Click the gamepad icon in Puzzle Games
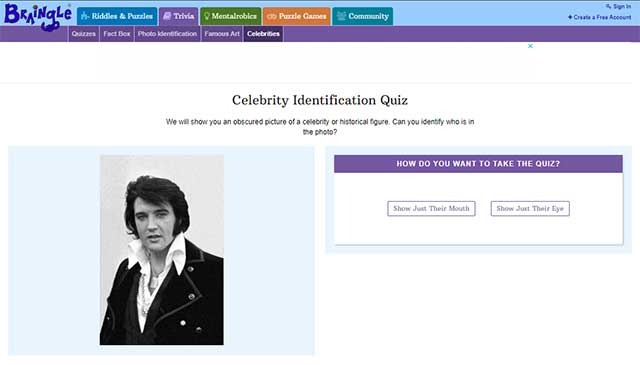The image size is (640, 365). 272,16
